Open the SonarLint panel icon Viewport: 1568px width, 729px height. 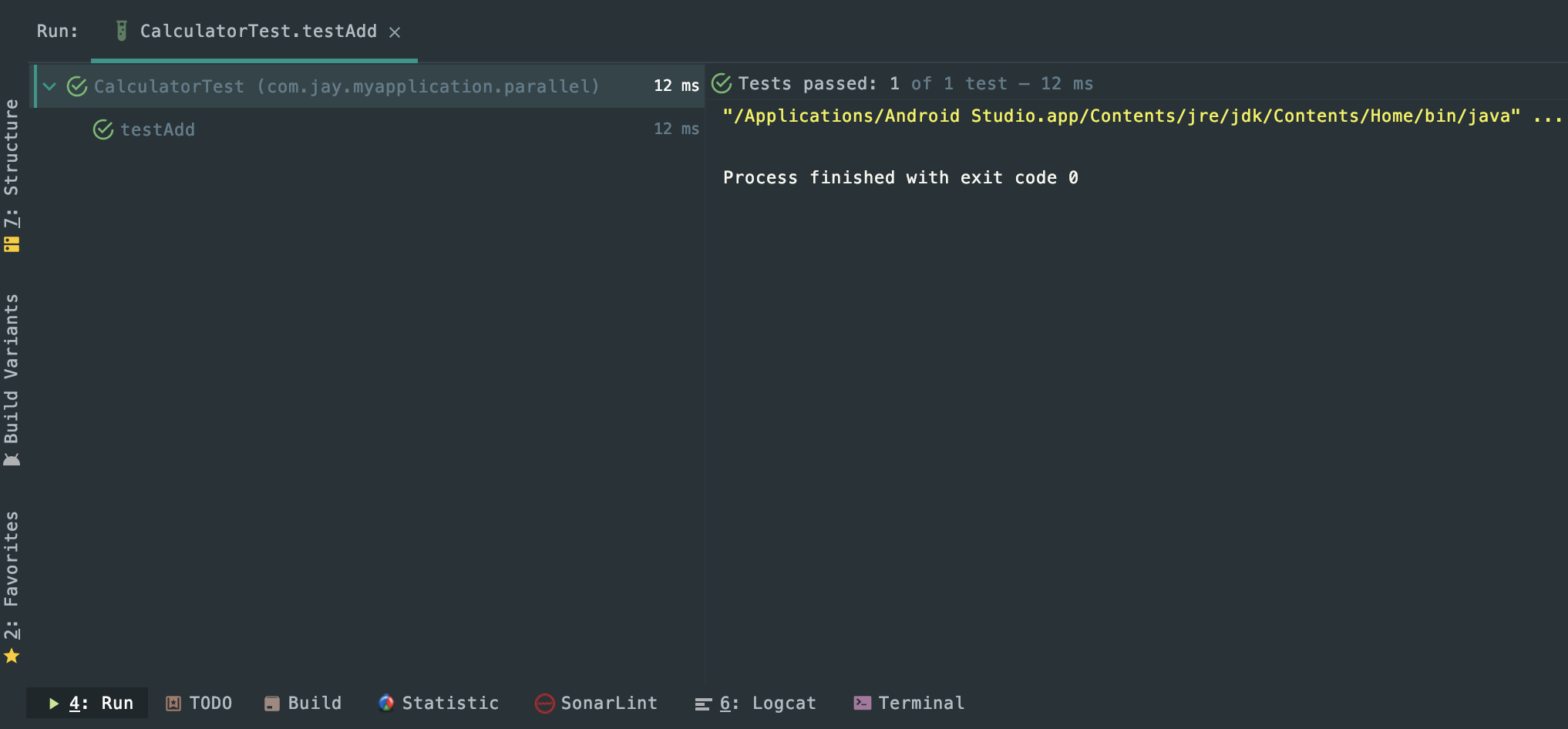tap(545, 704)
